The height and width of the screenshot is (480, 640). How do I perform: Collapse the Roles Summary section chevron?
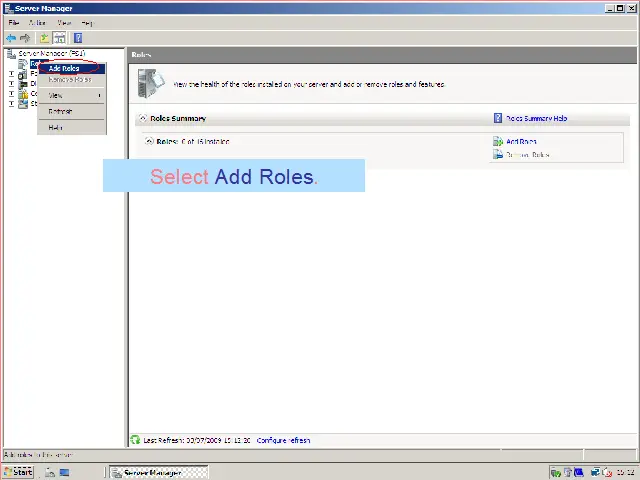(142, 118)
